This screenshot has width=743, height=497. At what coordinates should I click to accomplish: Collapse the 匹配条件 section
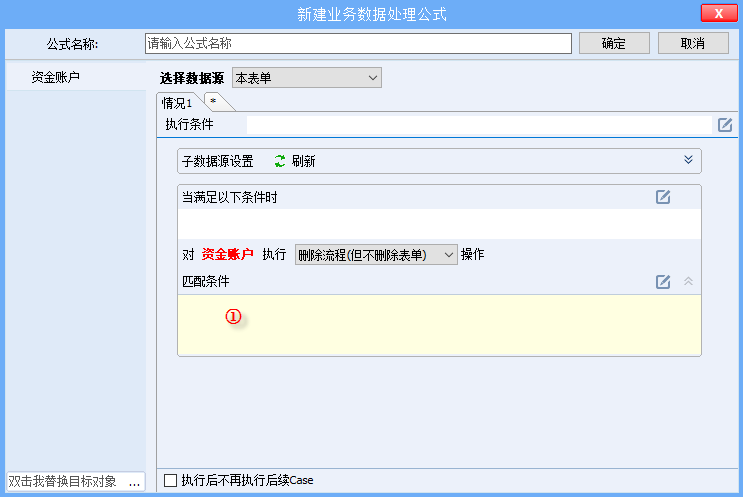click(x=689, y=281)
